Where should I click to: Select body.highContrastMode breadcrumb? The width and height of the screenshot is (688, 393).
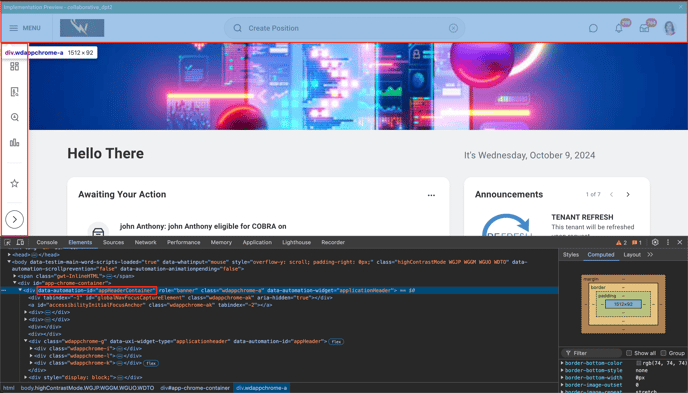tap(87, 388)
